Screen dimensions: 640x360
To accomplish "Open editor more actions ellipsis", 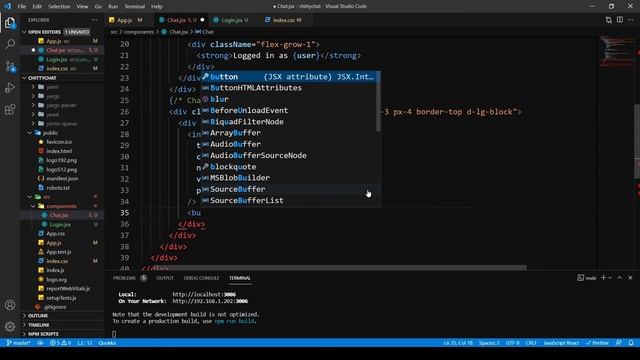I will (x=631, y=20).
